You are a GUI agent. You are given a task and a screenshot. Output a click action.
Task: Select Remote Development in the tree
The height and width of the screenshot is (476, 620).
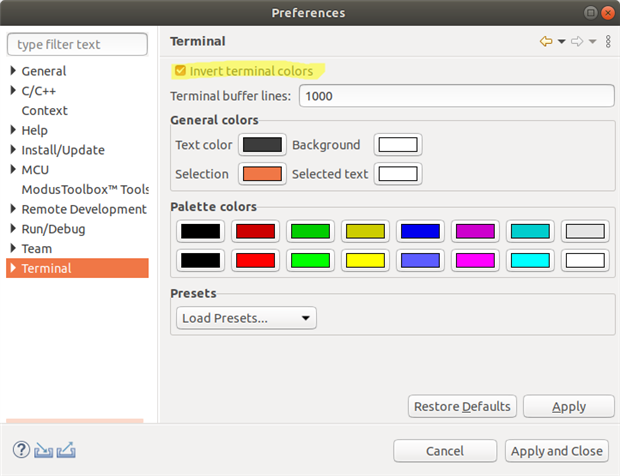[84, 209]
